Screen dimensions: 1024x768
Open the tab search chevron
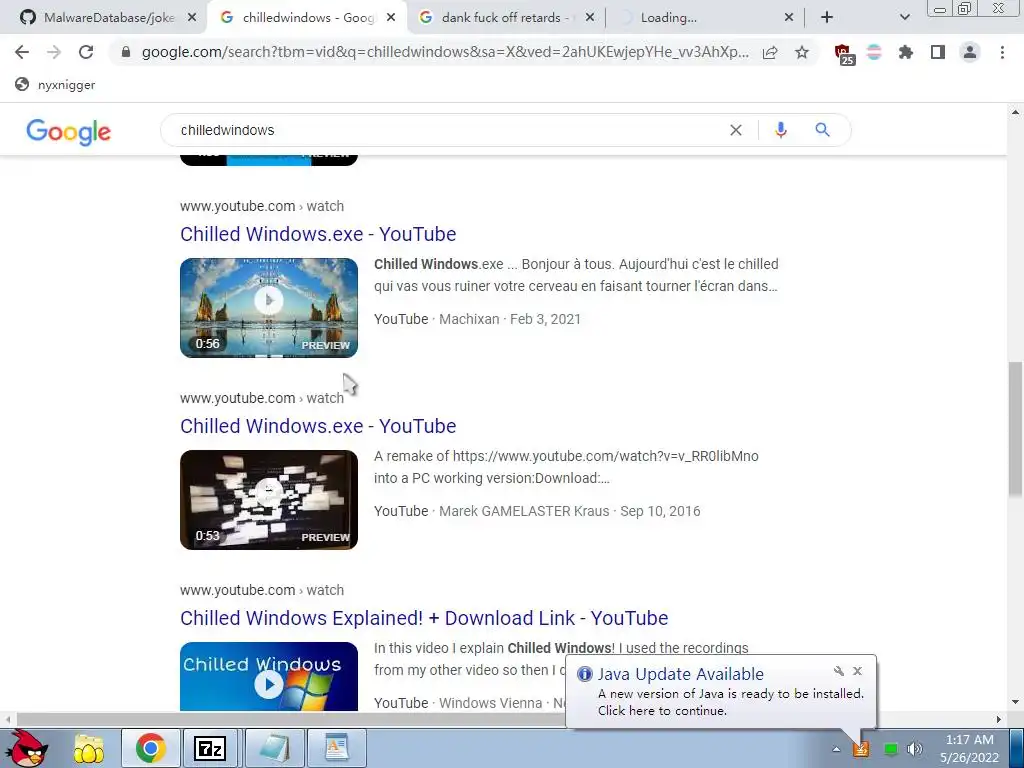click(904, 18)
